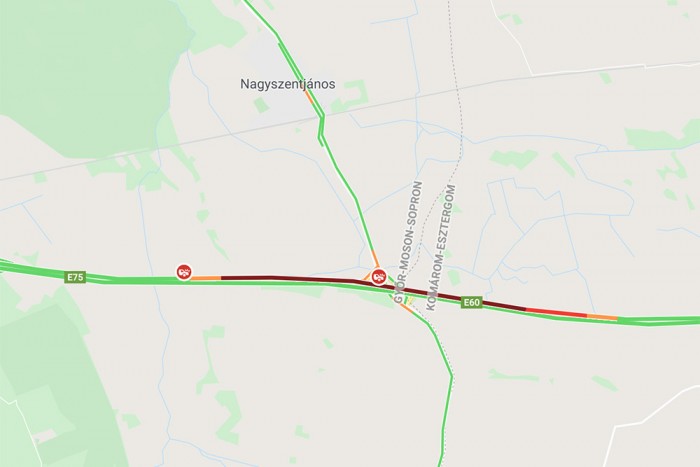This screenshot has width=700, height=467.
Task: Click the orange segment beside the western crash icon
Action: (206, 278)
